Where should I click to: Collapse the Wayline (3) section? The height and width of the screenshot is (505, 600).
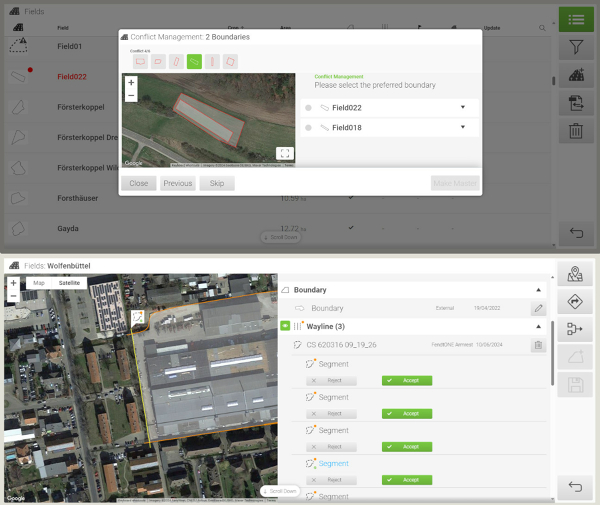tap(538, 327)
